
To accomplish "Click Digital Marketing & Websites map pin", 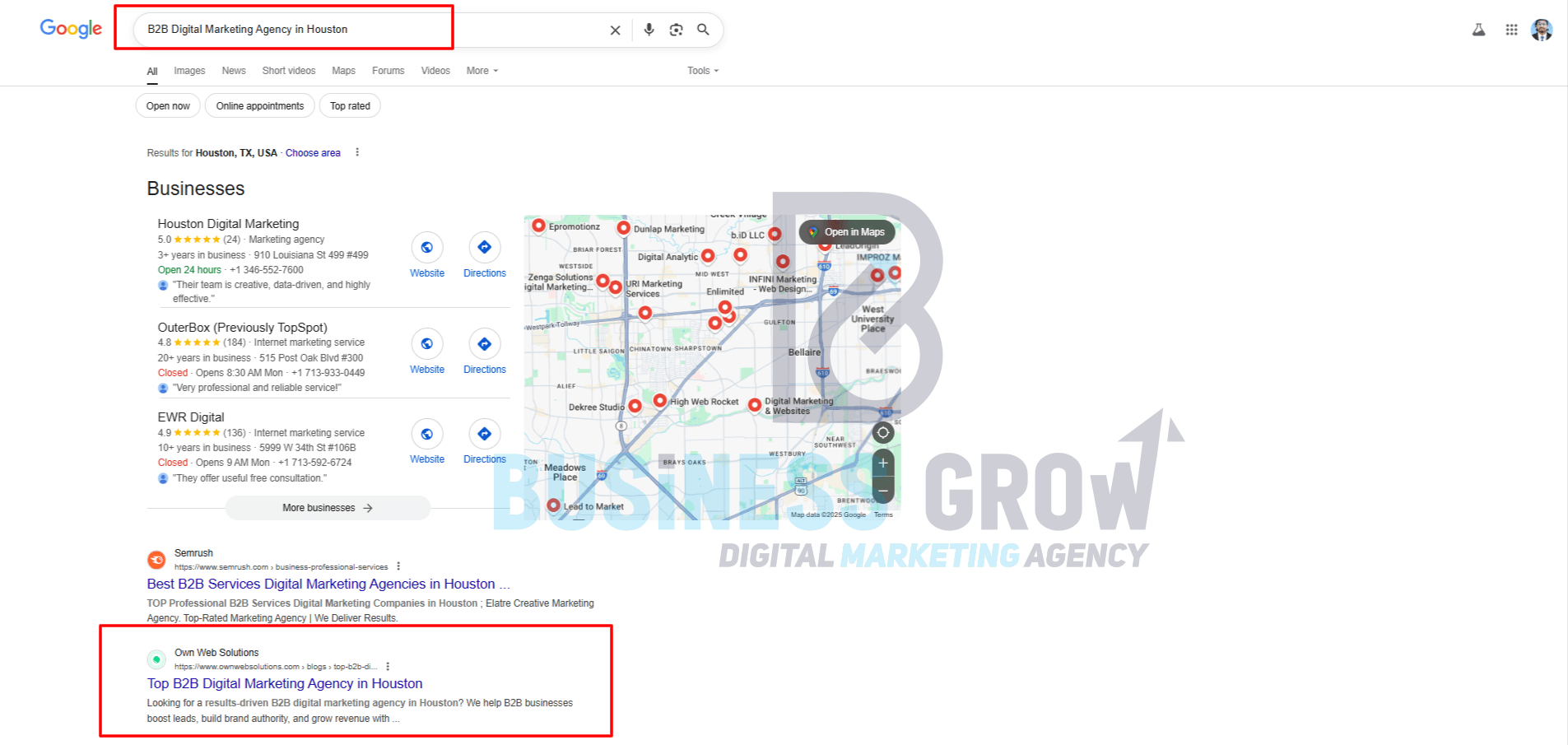I will 755,405.
